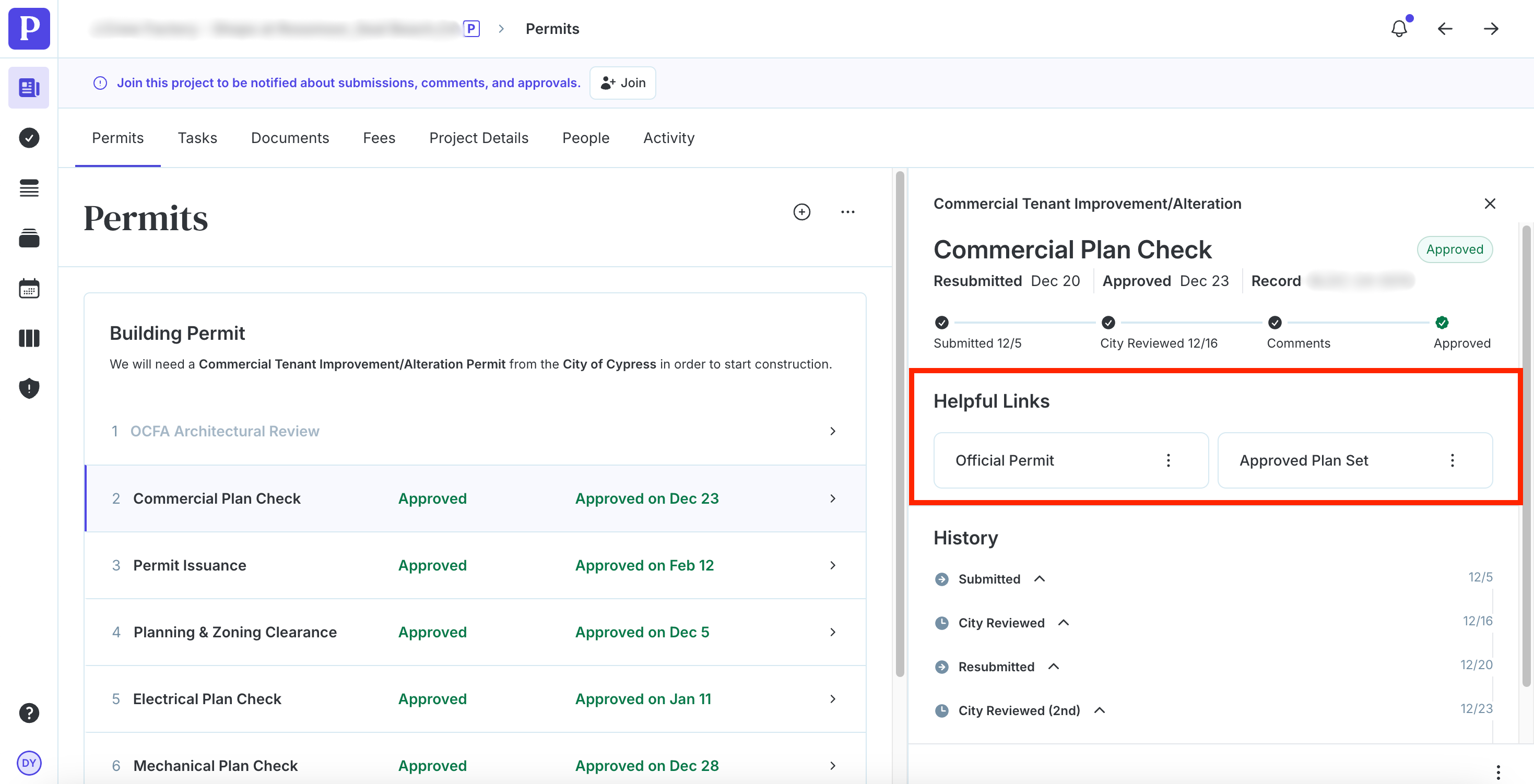Close the Commercial Plan Check panel
The width and height of the screenshot is (1534, 784).
[x=1489, y=204]
